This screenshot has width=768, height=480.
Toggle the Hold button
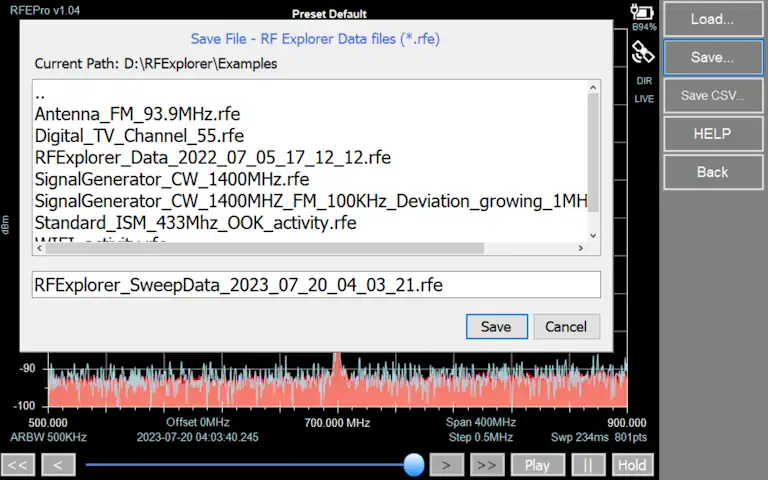pos(632,465)
